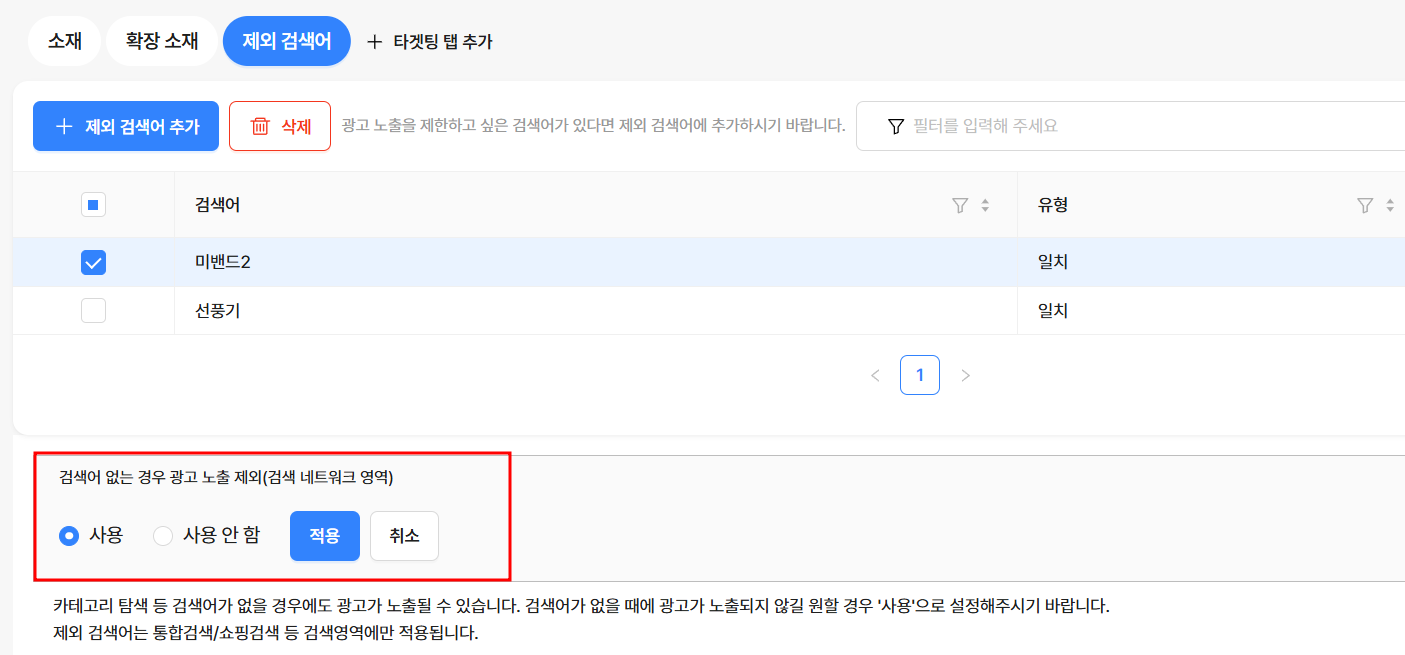
Task: Select the 사용 radio option
Action: 69,536
